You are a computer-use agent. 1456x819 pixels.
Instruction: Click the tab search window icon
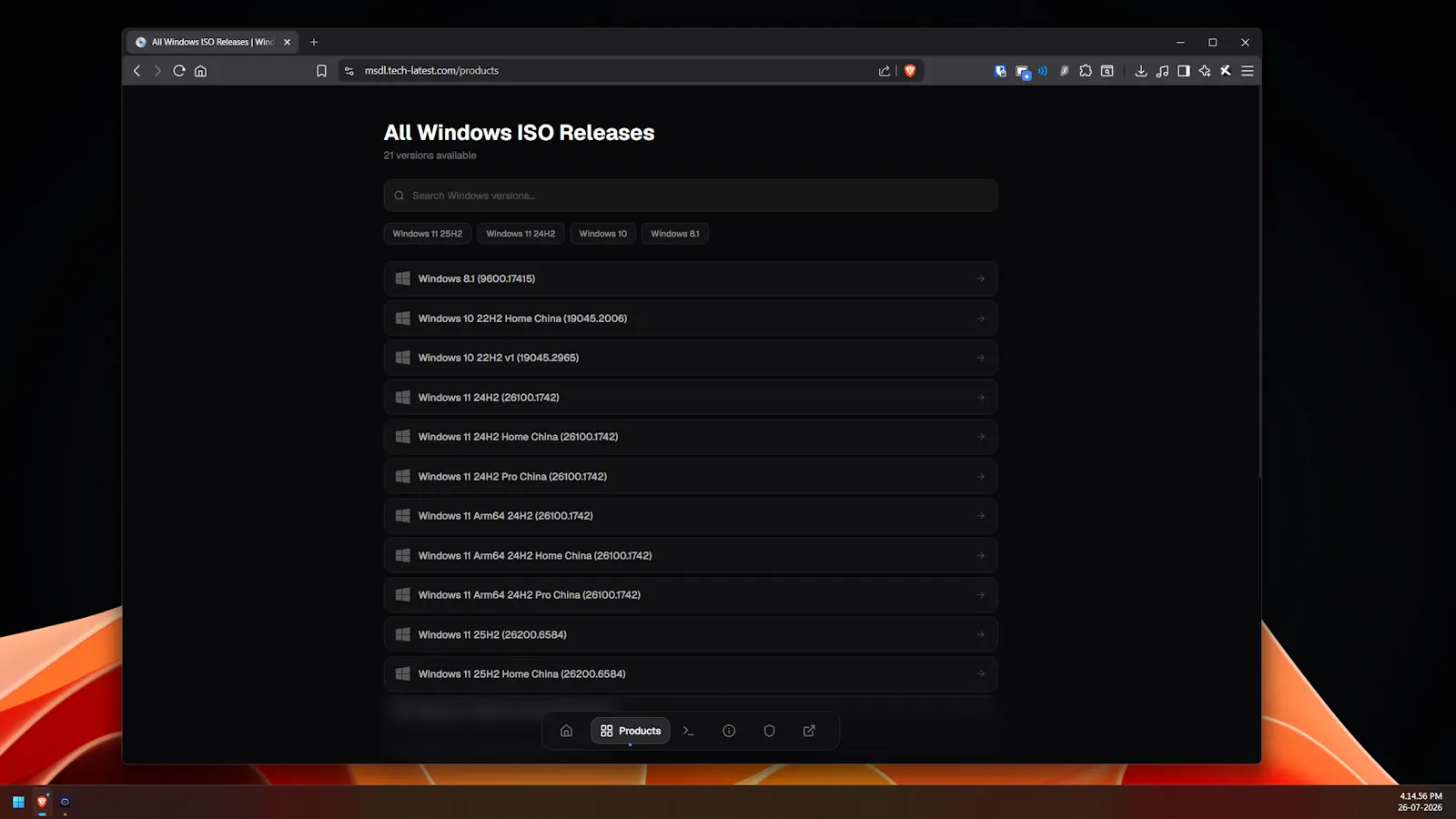pos(1107,70)
